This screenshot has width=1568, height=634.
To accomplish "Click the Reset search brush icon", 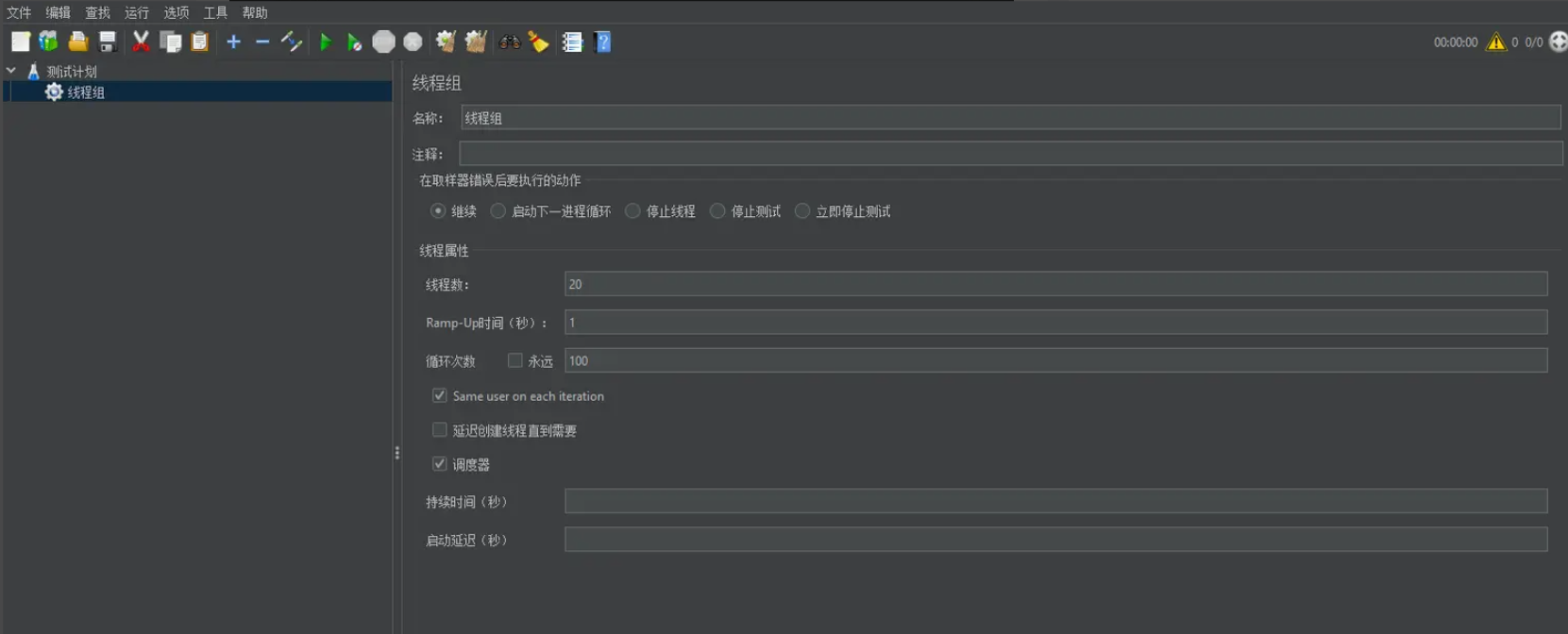I will (538, 42).
